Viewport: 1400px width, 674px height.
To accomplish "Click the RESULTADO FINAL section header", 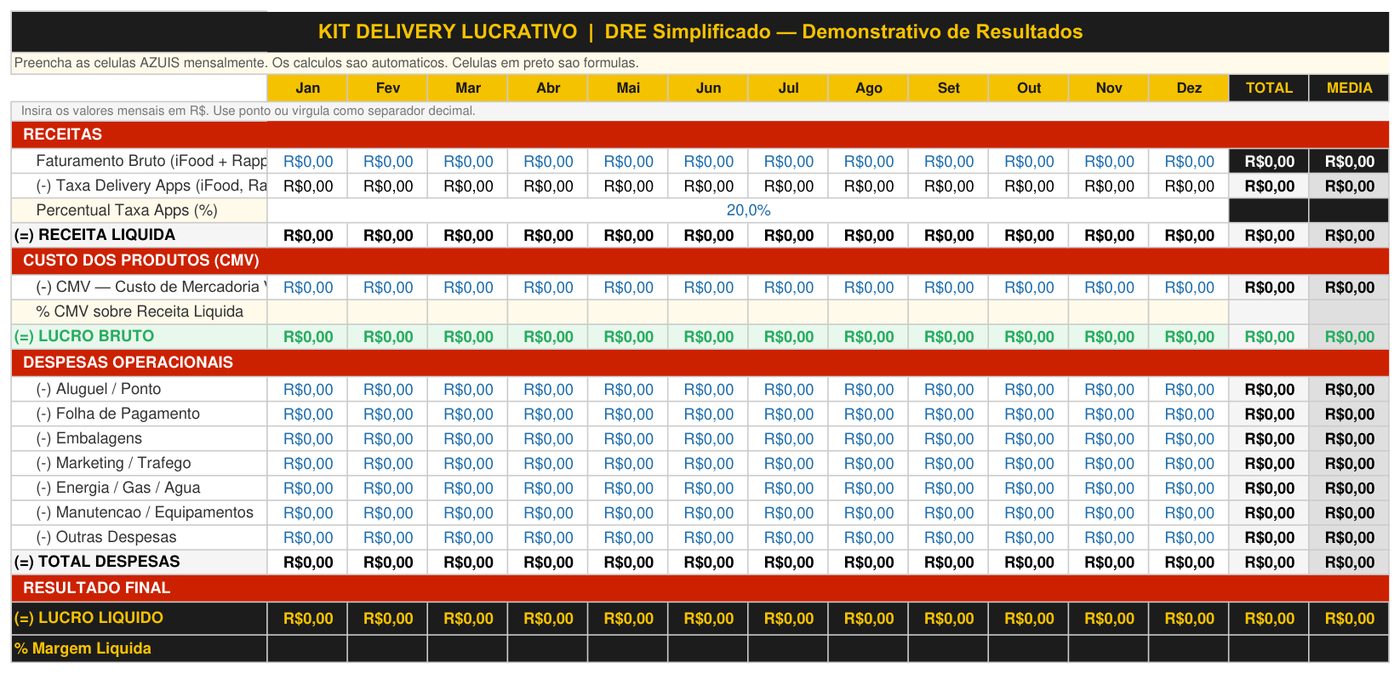I will [700, 588].
